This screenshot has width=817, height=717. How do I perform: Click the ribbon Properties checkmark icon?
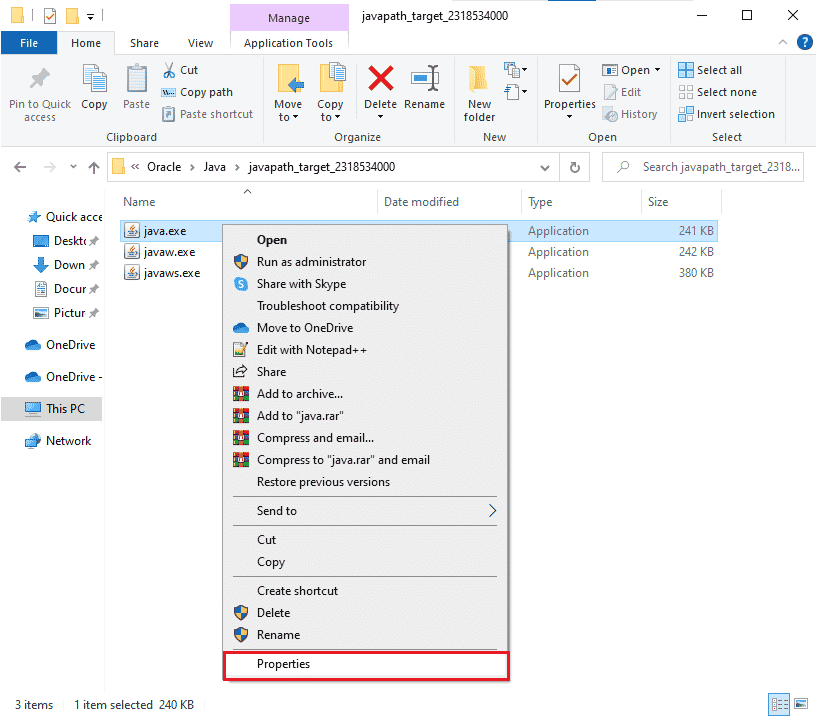pos(569,79)
